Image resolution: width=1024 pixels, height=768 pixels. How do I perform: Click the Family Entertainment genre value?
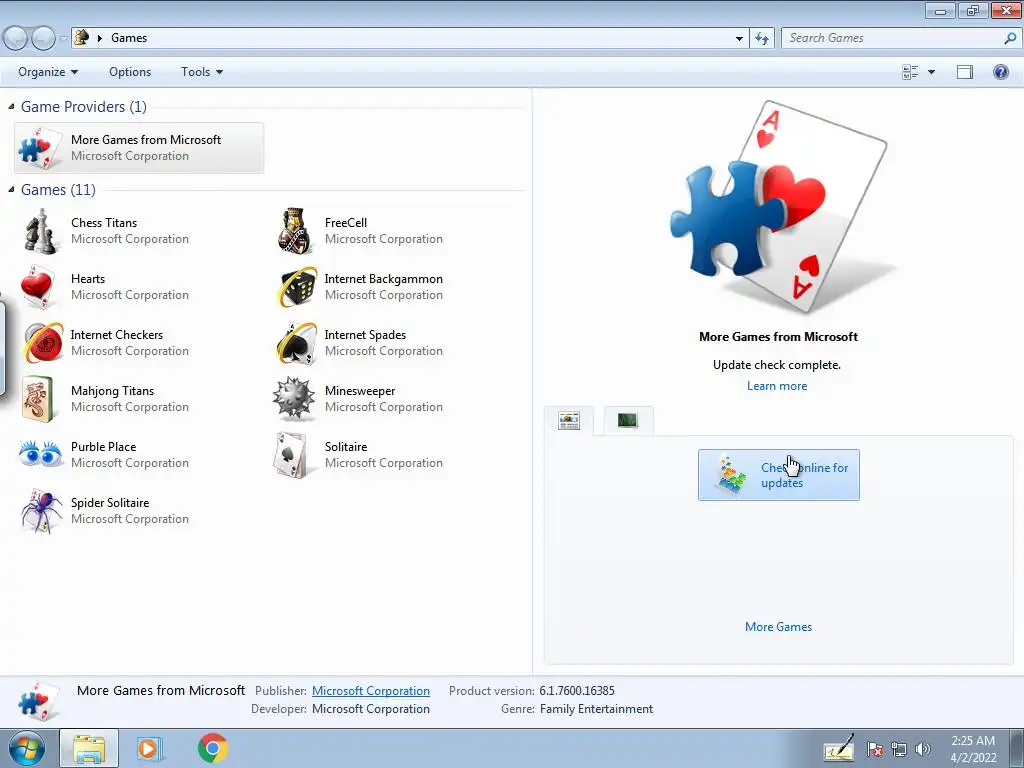596,709
